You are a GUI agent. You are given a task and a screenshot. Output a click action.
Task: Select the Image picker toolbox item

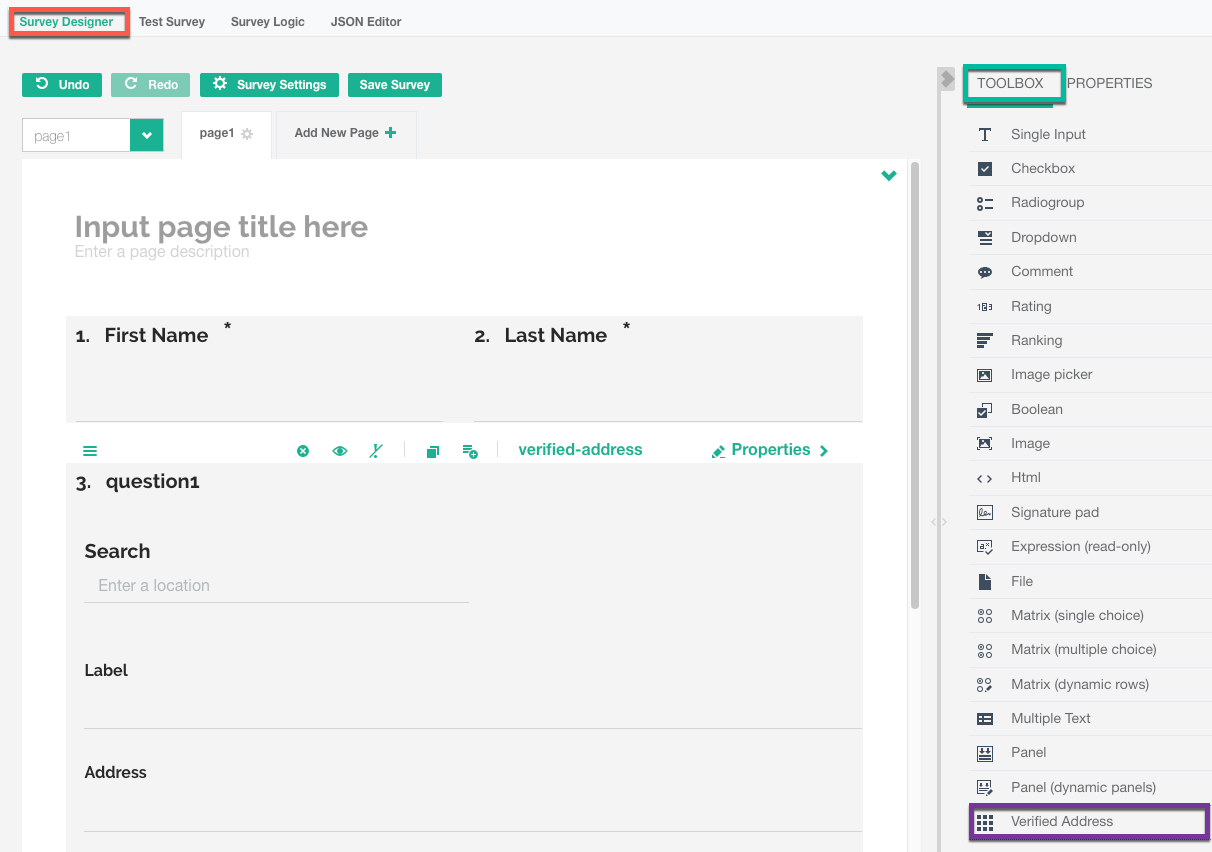[1051, 375]
